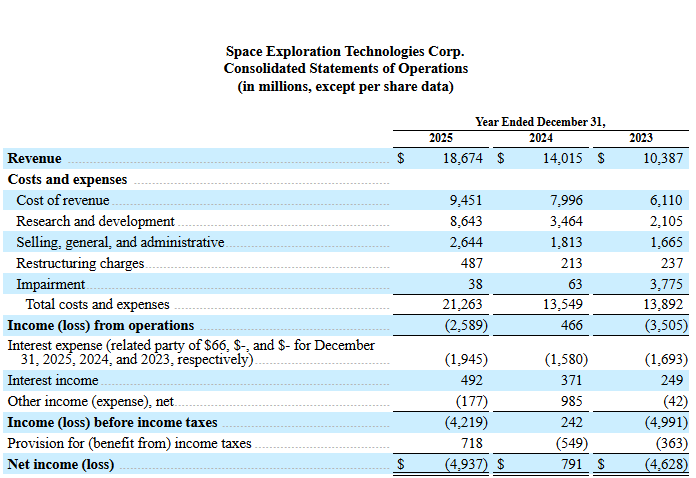Select other expense value (177)
The width and height of the screenshot is (696, 478).
[472, 401]
